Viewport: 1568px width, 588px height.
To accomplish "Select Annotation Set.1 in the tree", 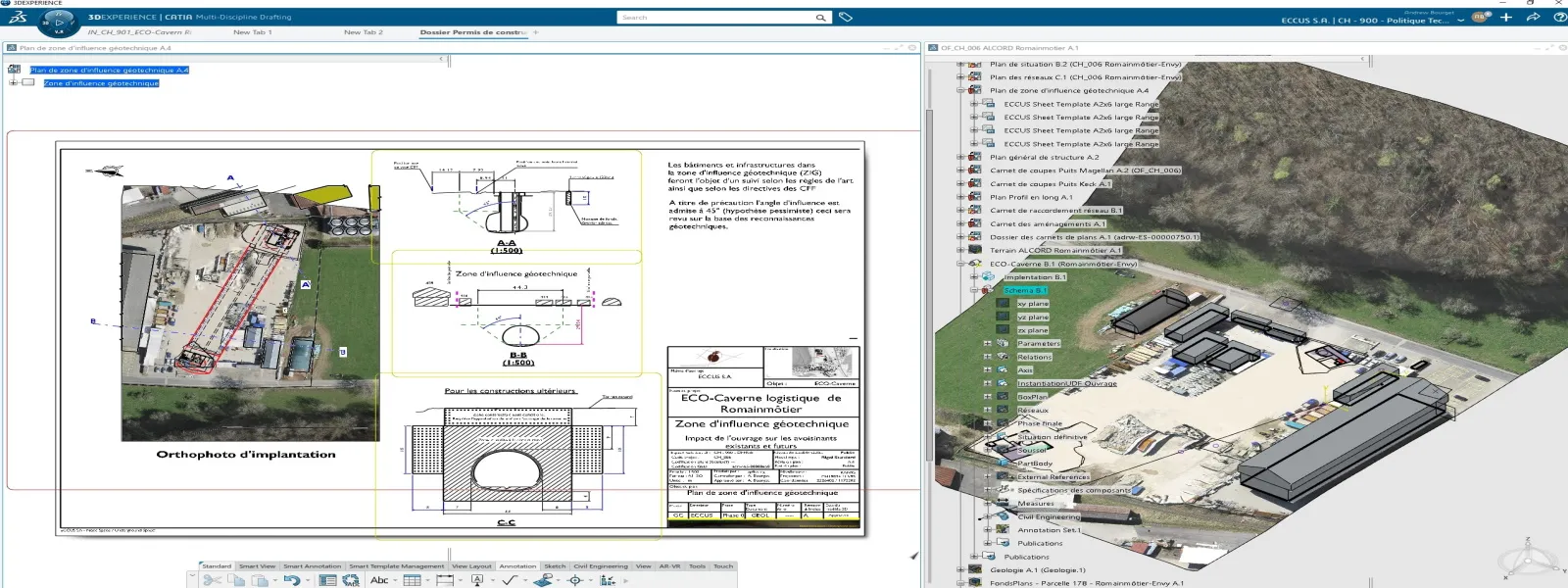I will [1049, 529].
